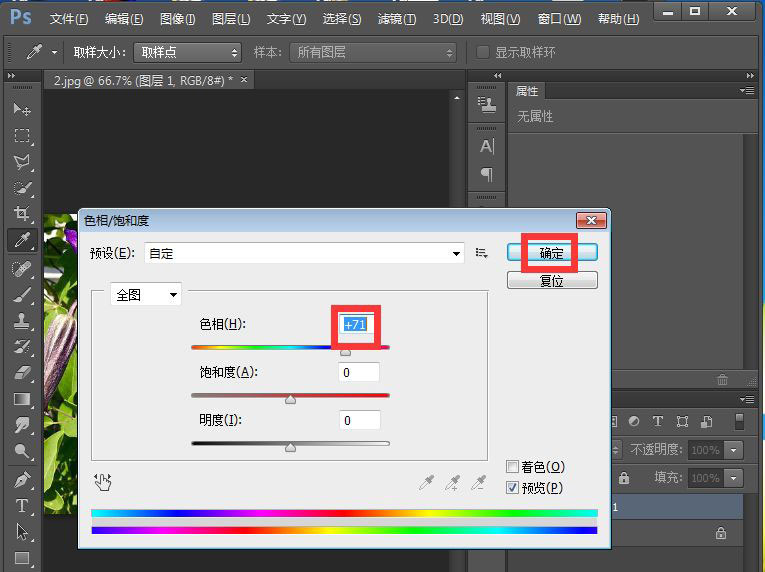The height and width of the screenshot is (572, 765).
Task: Open the 文件(F) menu
Action: coord(69,19)
